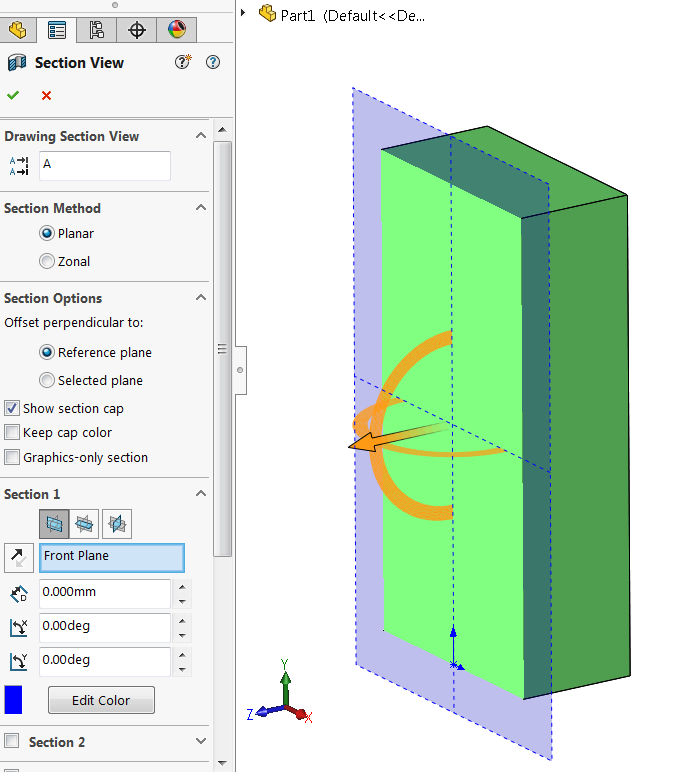
Task: Click the Part1 part icon
Action: 267,13
